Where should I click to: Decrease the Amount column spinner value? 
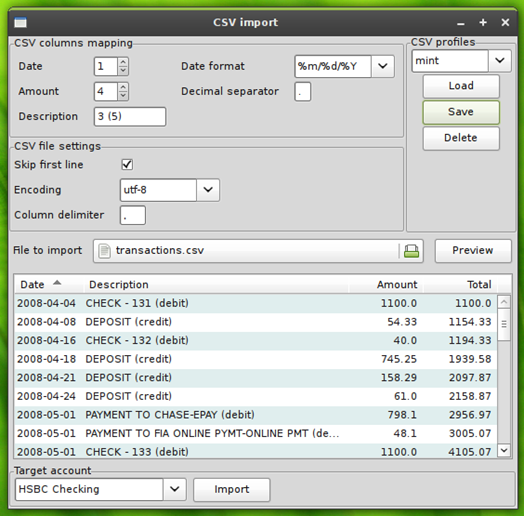tap(123, 95)
